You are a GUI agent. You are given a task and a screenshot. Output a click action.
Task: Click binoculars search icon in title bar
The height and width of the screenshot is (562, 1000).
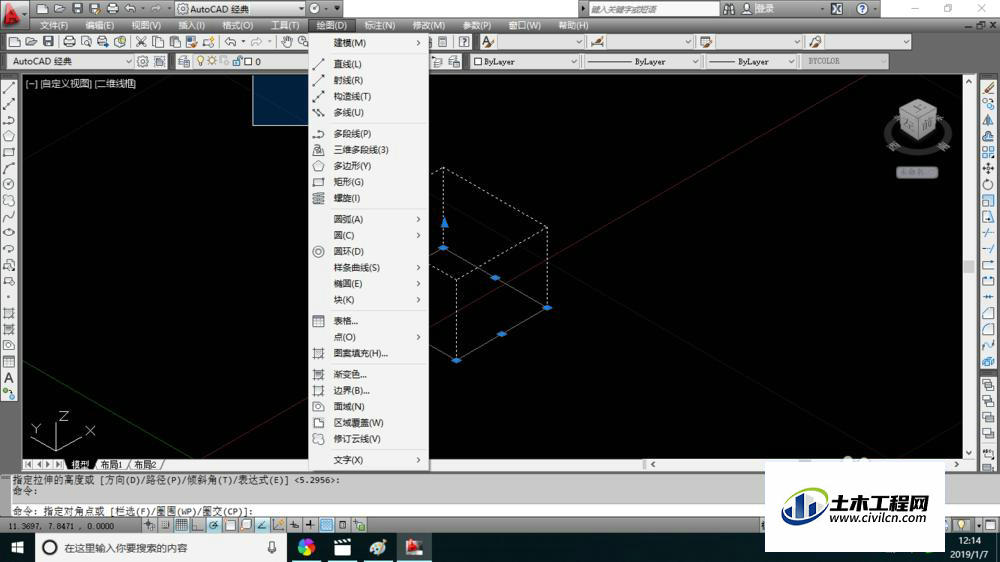coord(729,9)
